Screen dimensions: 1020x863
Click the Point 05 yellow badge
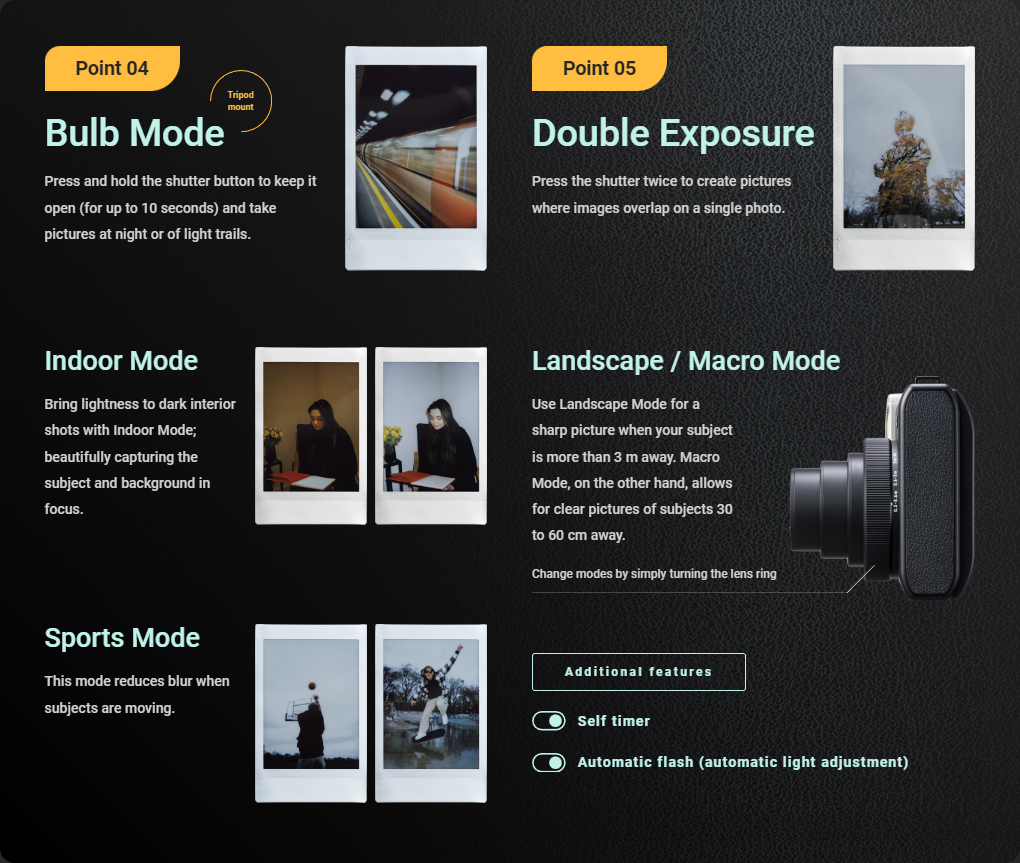click(x=599, y=68)
